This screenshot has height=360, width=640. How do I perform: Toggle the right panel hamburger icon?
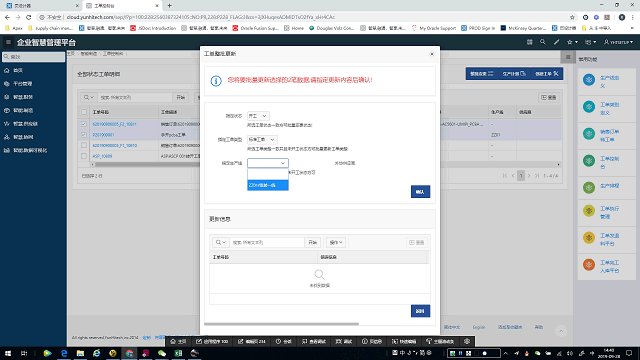568,57
